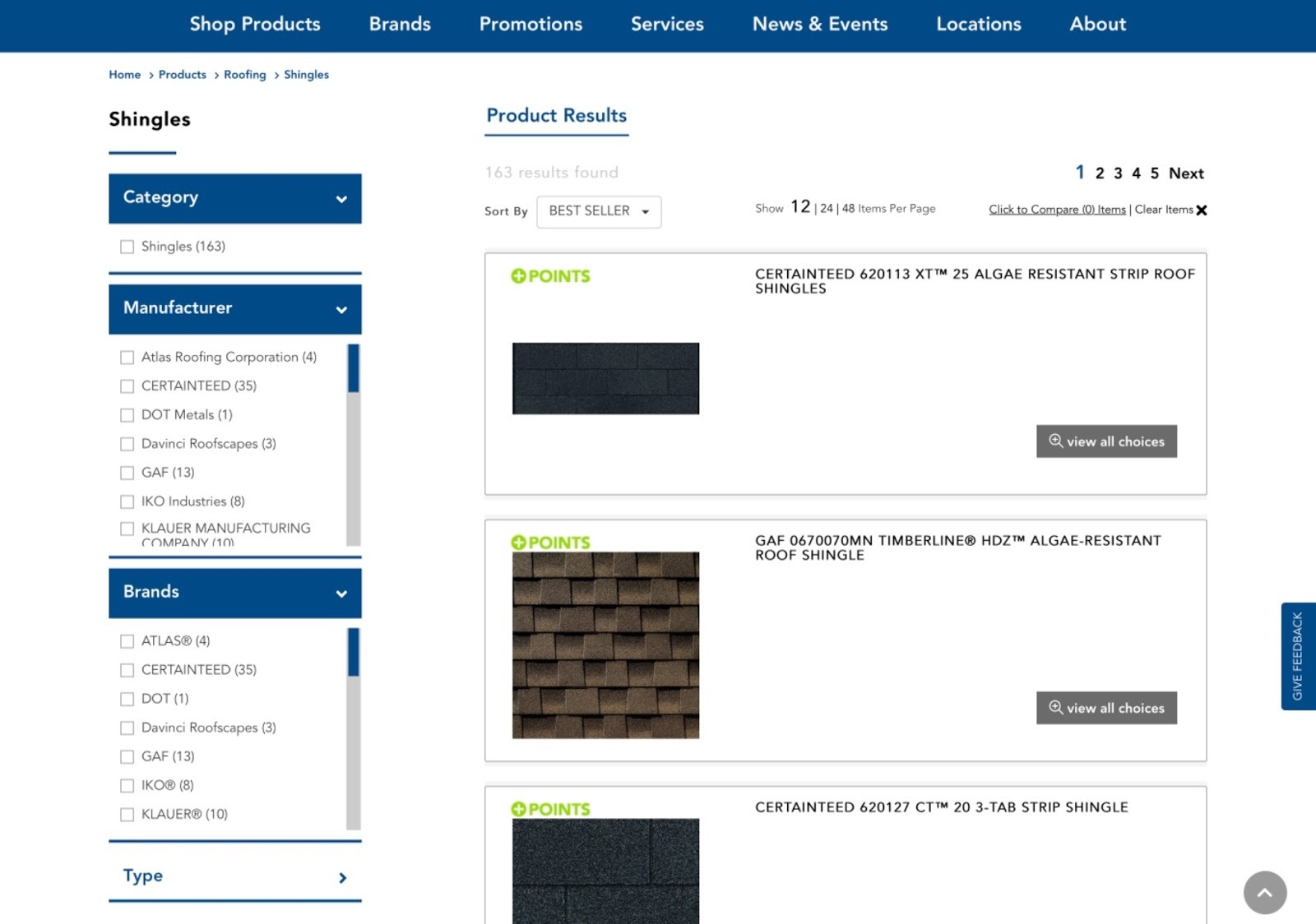The width and height of the screenshot is (1316, 924).
Task: Open the Sort By Best Seller dropdown
Action: click(x=599, y=211)
